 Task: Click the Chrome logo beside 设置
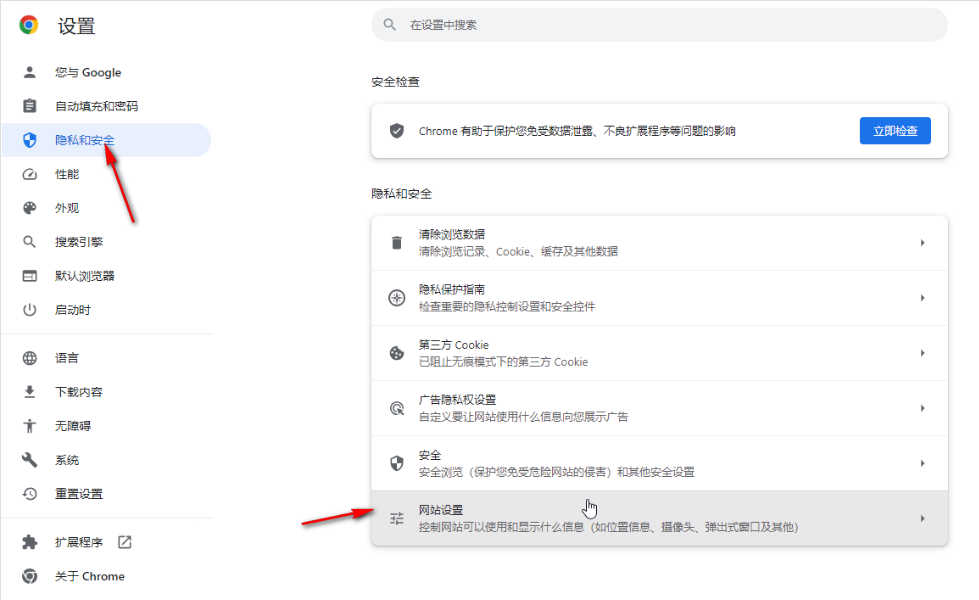[x=29, y=25]
